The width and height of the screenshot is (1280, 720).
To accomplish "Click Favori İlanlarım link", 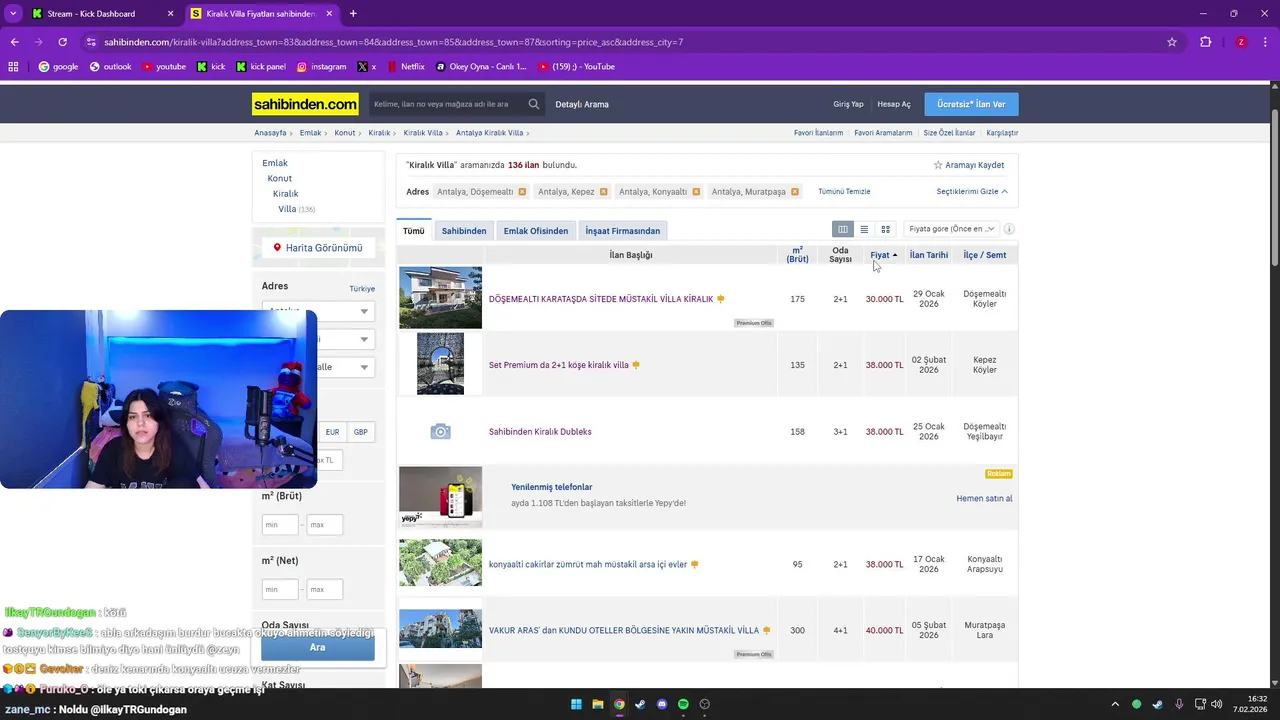I will click(818, 133).
